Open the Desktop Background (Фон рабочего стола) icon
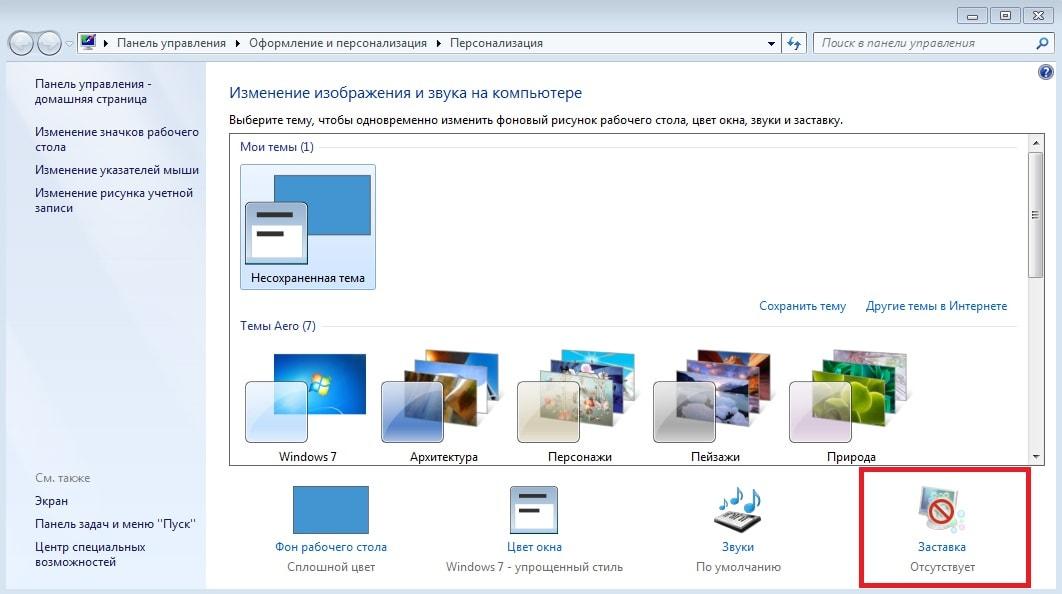The width and height of the screenshot is (1062, 594). pos(331,510)
